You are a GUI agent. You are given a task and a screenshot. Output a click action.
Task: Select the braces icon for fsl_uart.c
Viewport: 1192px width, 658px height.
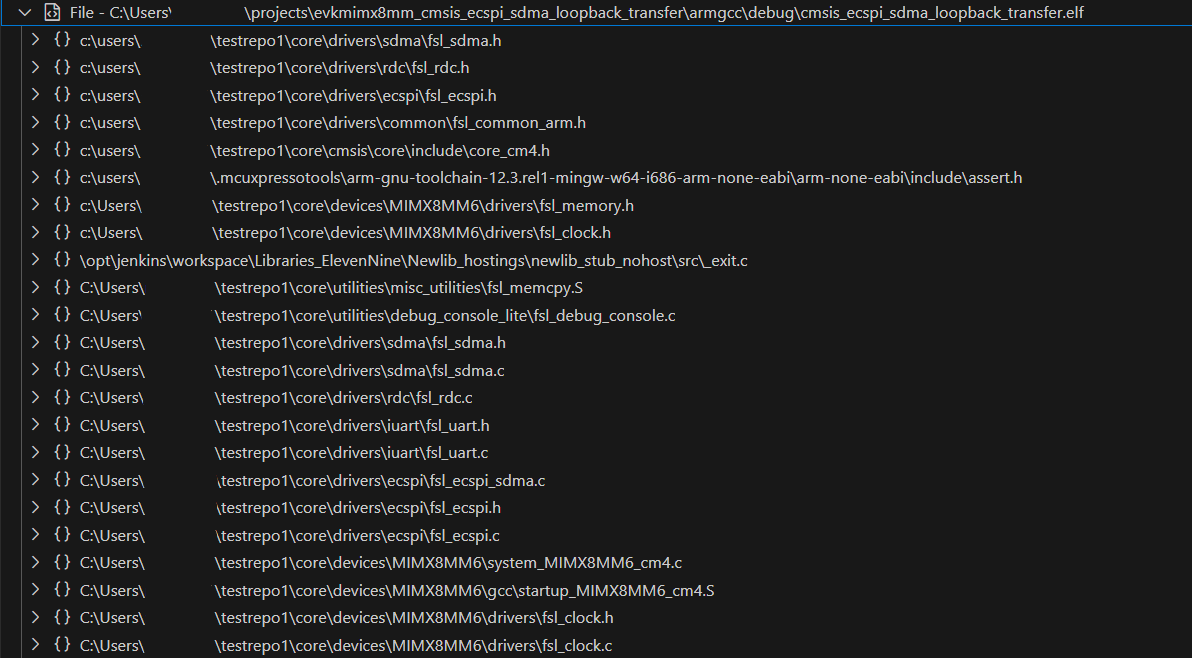62,453
